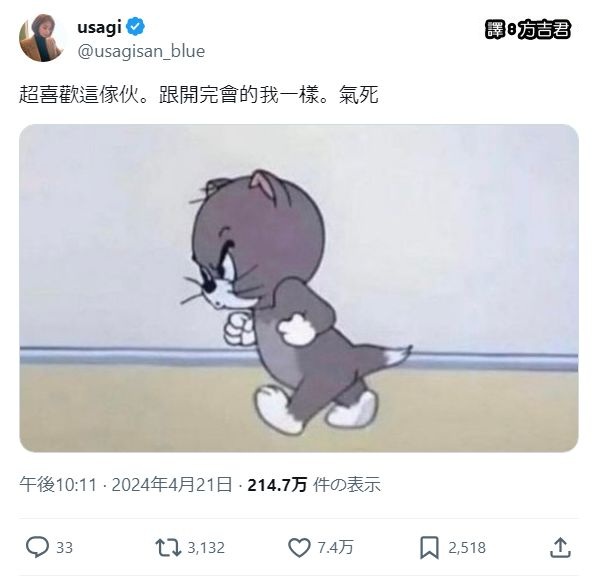Click the 7.4万 likes count
598x576 pixels.
click(x=336, y=548)
